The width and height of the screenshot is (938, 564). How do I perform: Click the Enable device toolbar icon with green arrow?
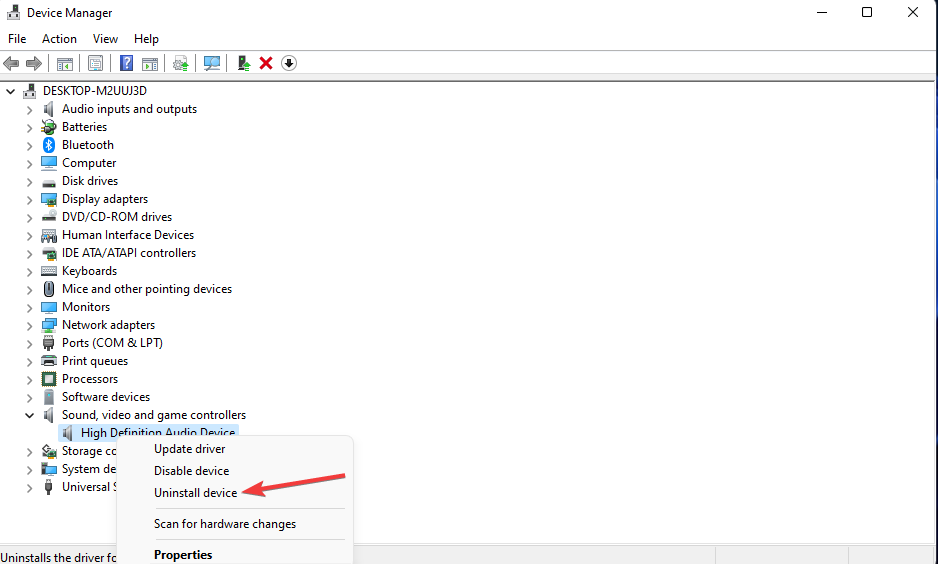[x=243, y=63]
